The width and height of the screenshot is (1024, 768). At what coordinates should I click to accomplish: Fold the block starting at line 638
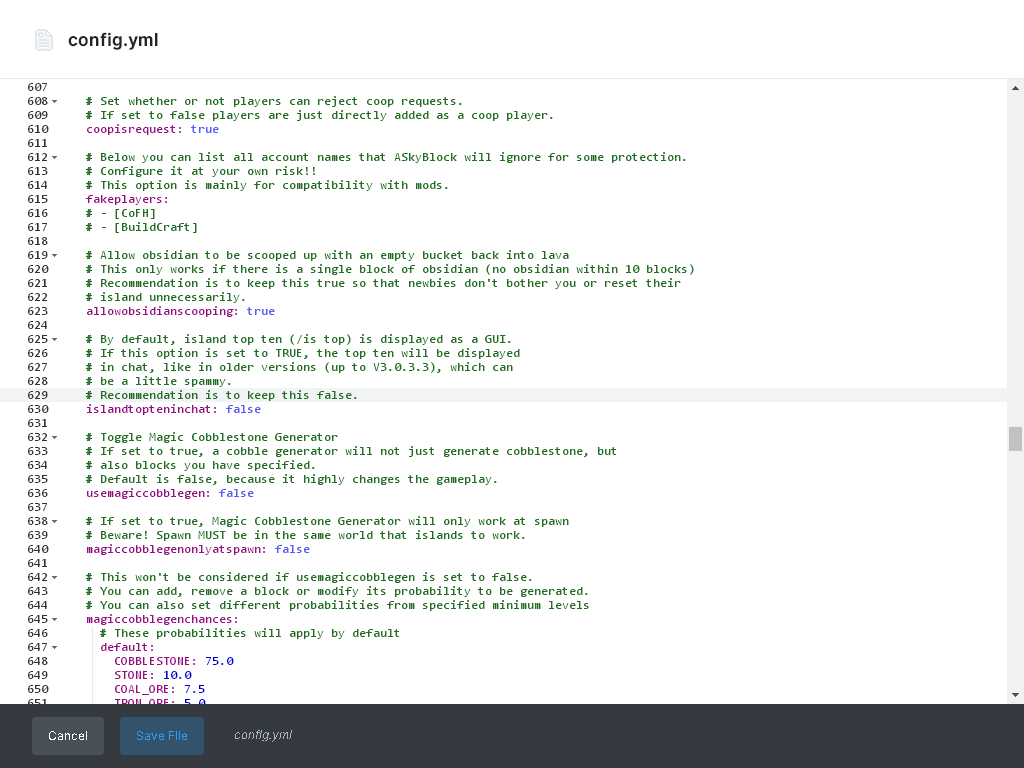tap(55, 522)
